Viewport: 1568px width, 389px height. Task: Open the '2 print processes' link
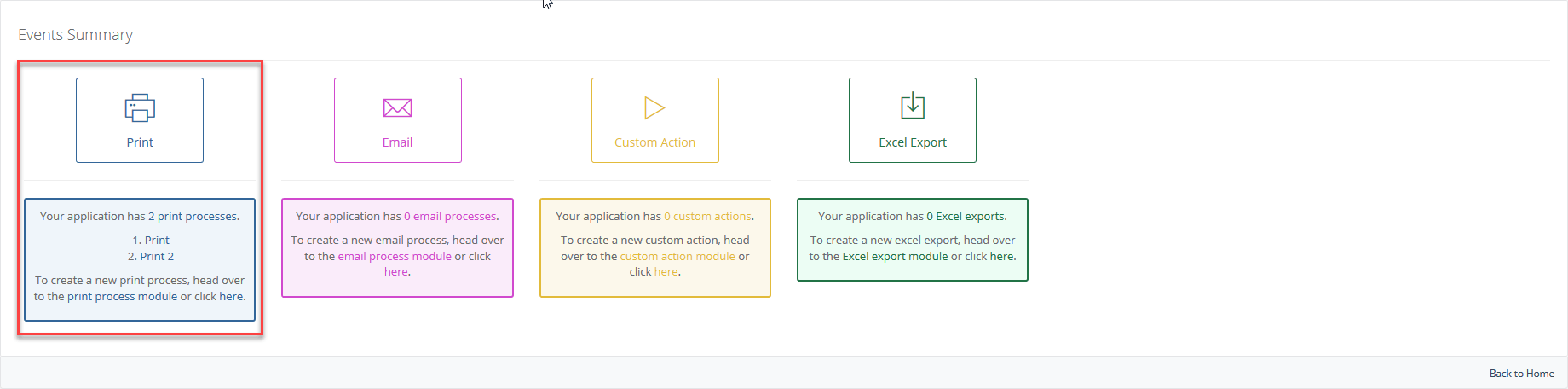[x=193, y=217]
